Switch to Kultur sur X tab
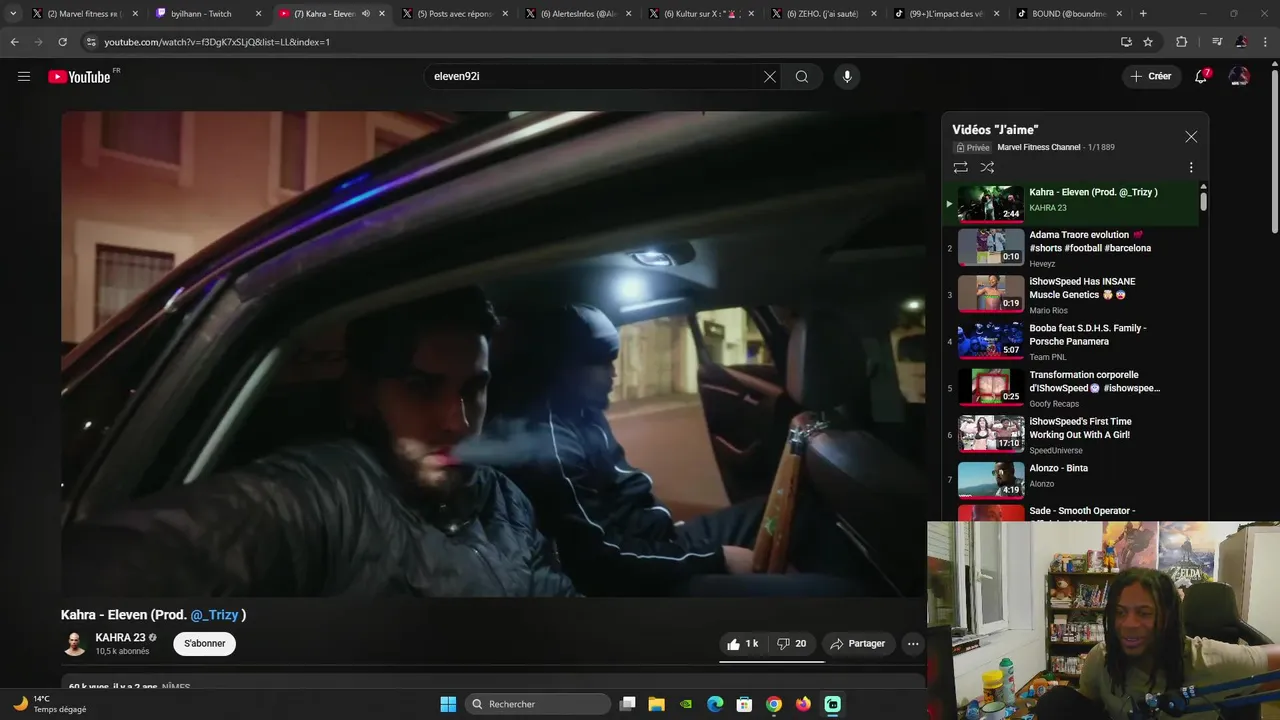This screenshot has width=1280, height=720. pyautogui.click(x=702, y=14)
